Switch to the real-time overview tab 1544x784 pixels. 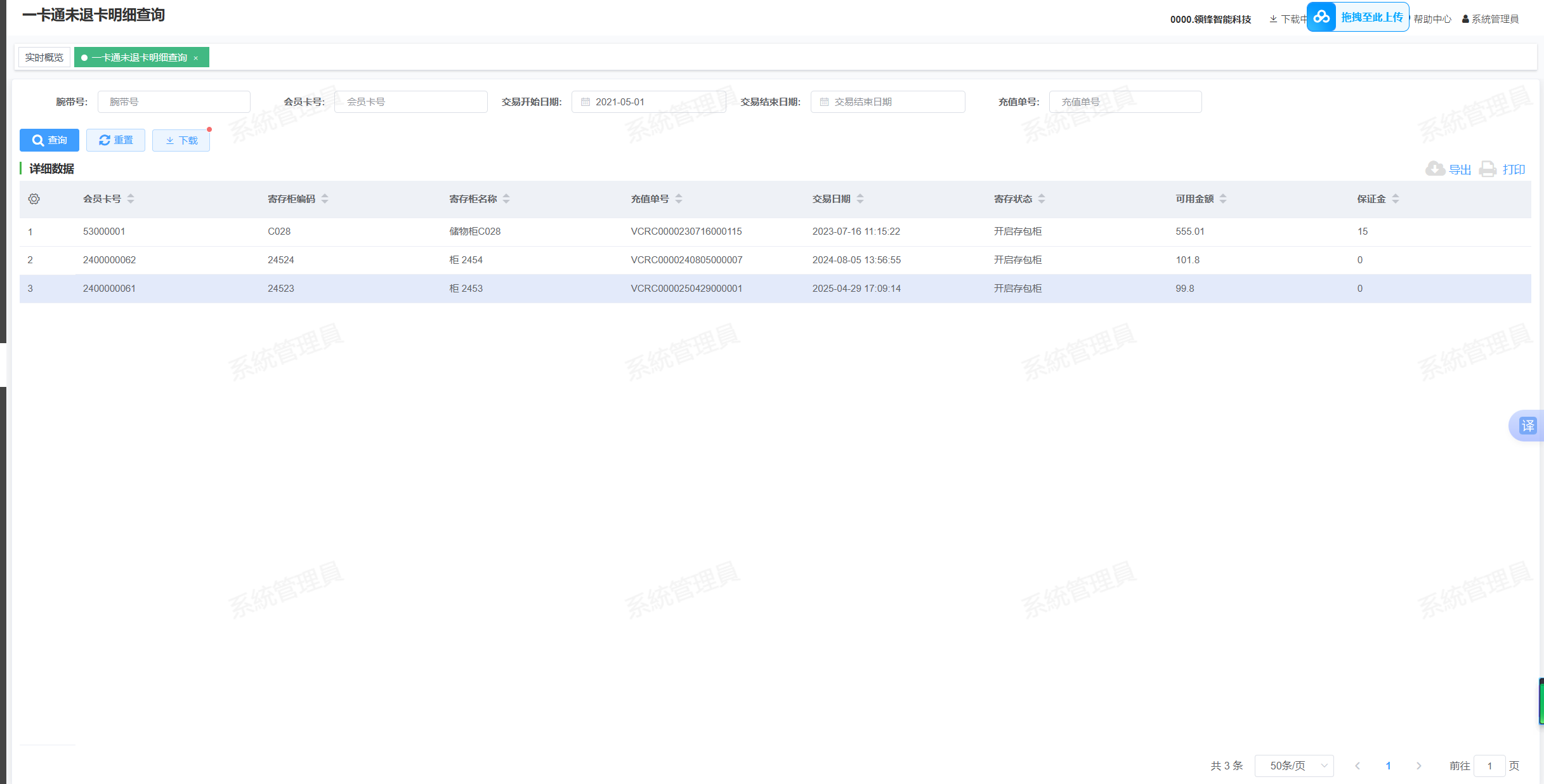(x=44, y=58)
